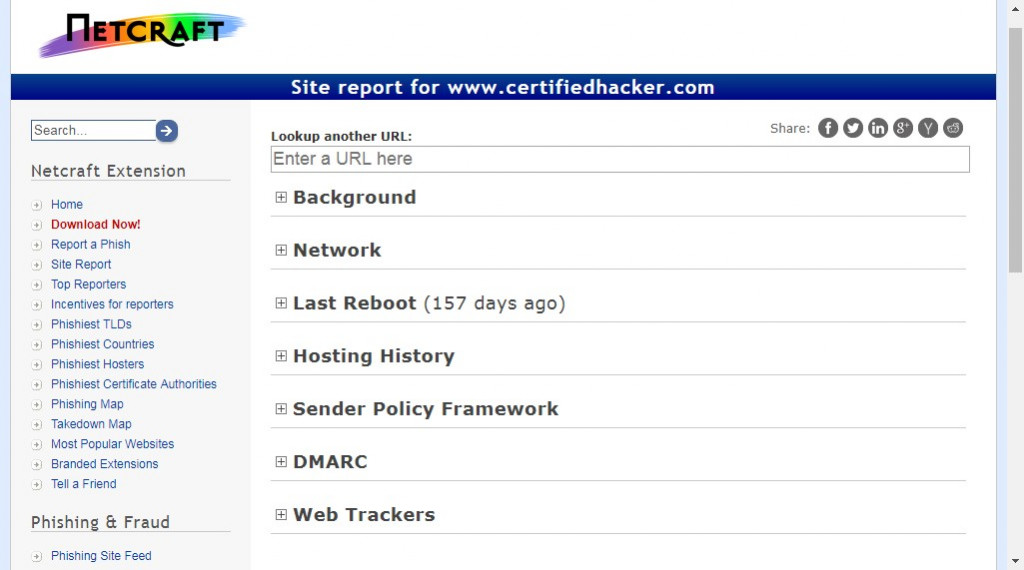Click the site report title banner

pyautogui.click(x=503, y=87)
